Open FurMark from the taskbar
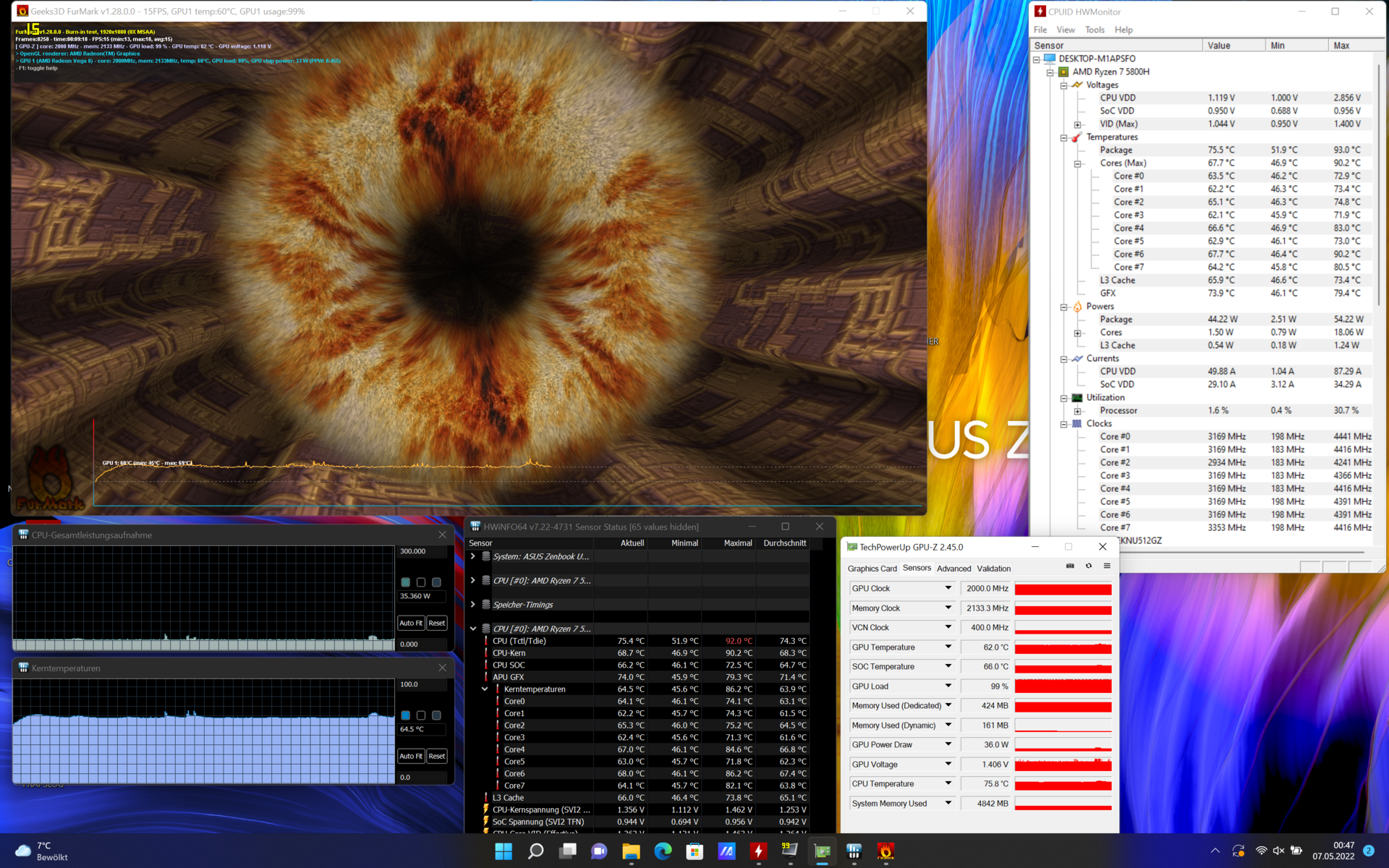Viewport: 1389px width, 868px height. pyautogui.click(x=885, y=851)
